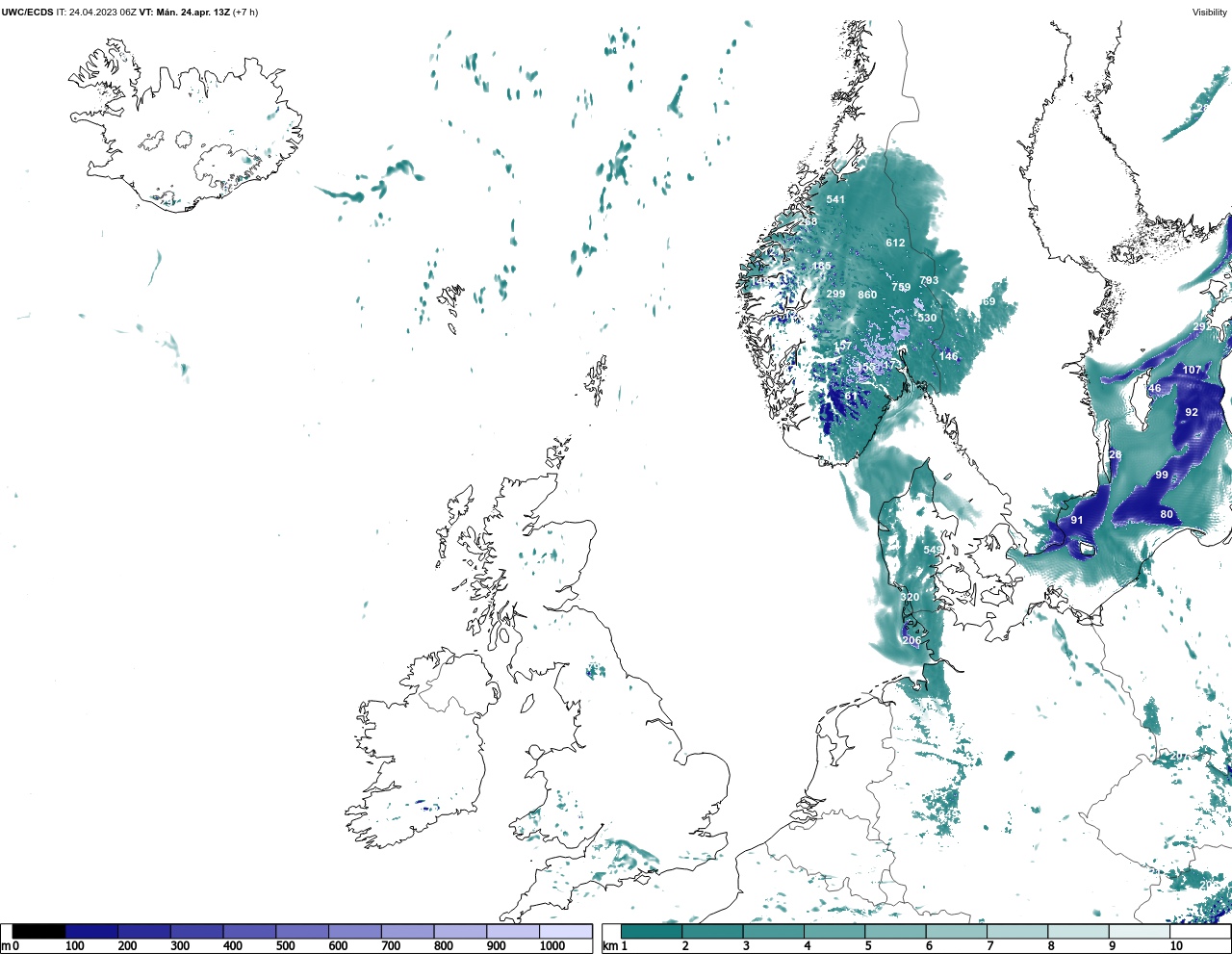Image resolution: width=1232 pixels, height=954 pixels.
Task: Click the 500–600 m legend swatch
Action: [x=302, y=932]
